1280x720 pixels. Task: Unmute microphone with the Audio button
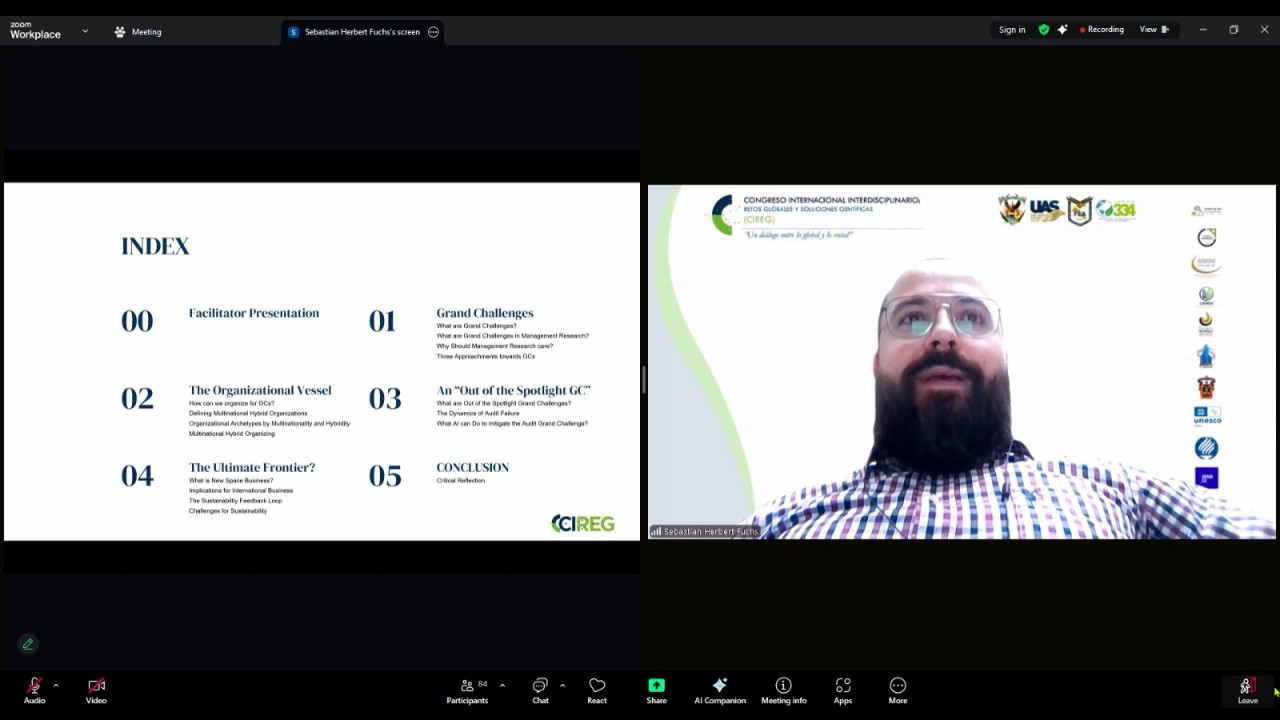(34, 690)
